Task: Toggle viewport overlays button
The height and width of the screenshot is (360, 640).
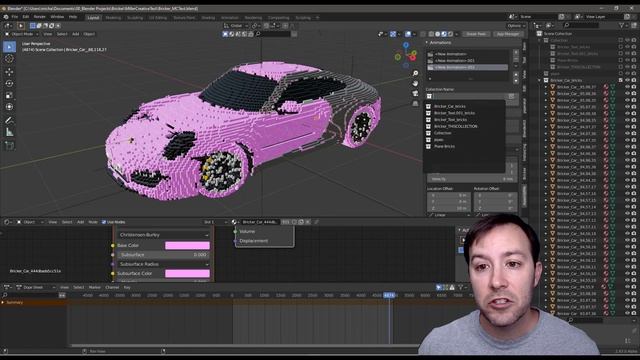Action: pyautogui.click(x=408, y=34)
